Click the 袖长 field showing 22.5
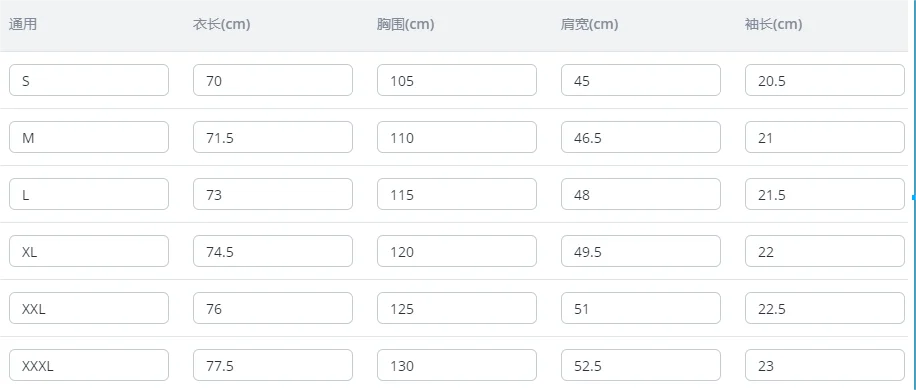This screenshot has width=916, height=390. pos(825,308)
